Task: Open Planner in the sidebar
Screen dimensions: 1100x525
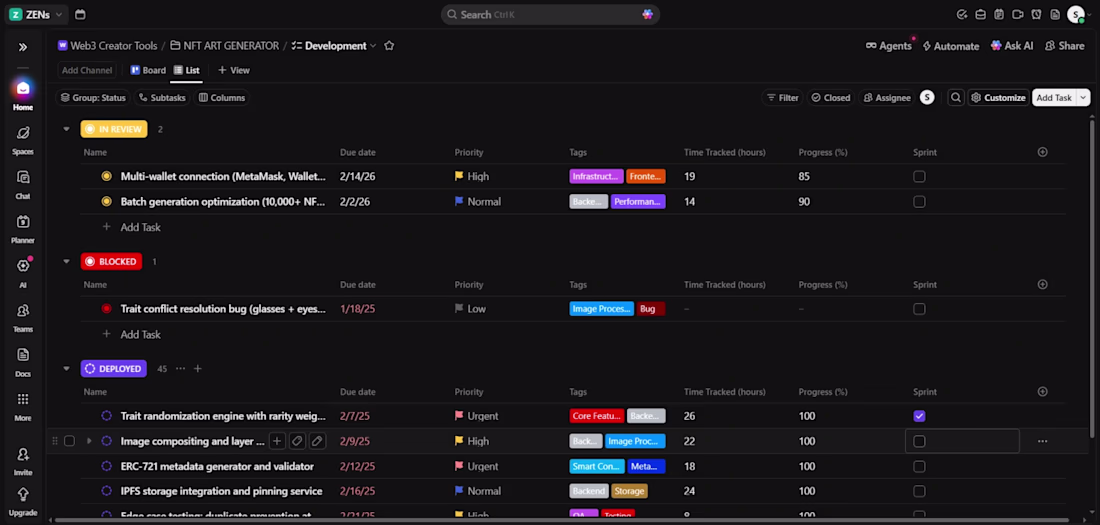Action: [x=22, y=228]
